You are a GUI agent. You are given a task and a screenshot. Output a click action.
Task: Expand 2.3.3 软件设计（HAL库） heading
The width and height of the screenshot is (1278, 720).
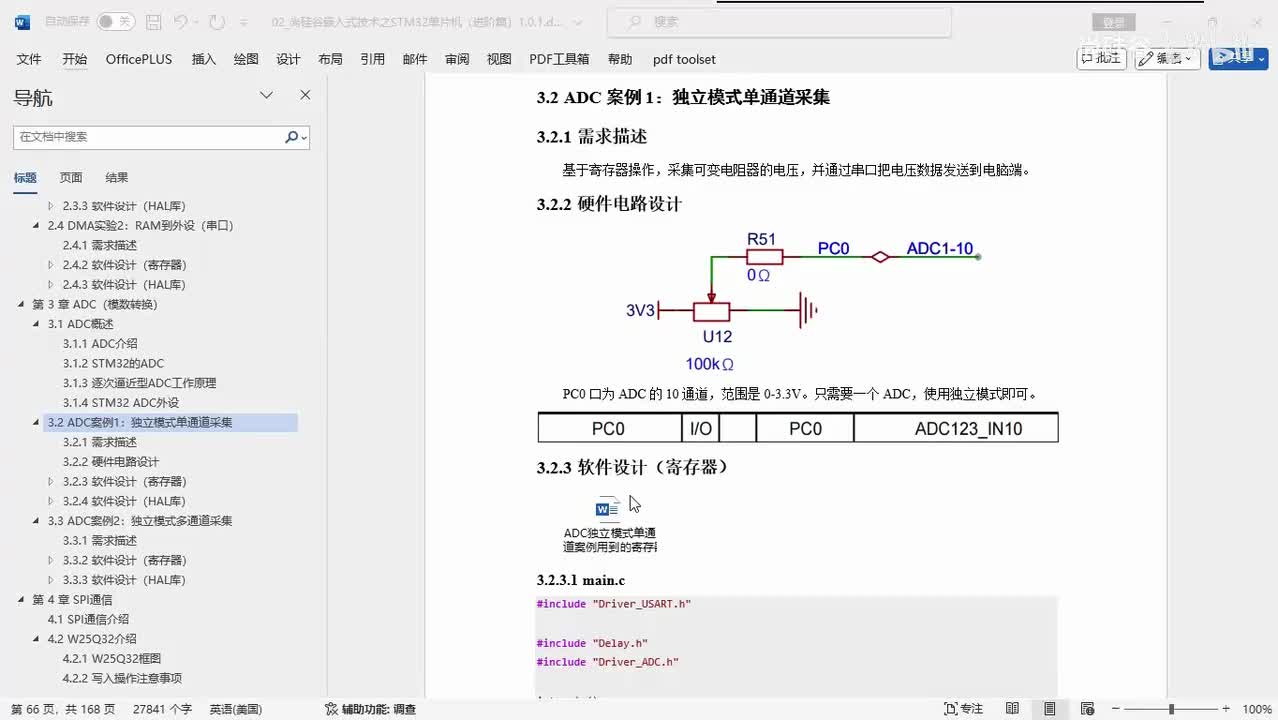(51, 206)
